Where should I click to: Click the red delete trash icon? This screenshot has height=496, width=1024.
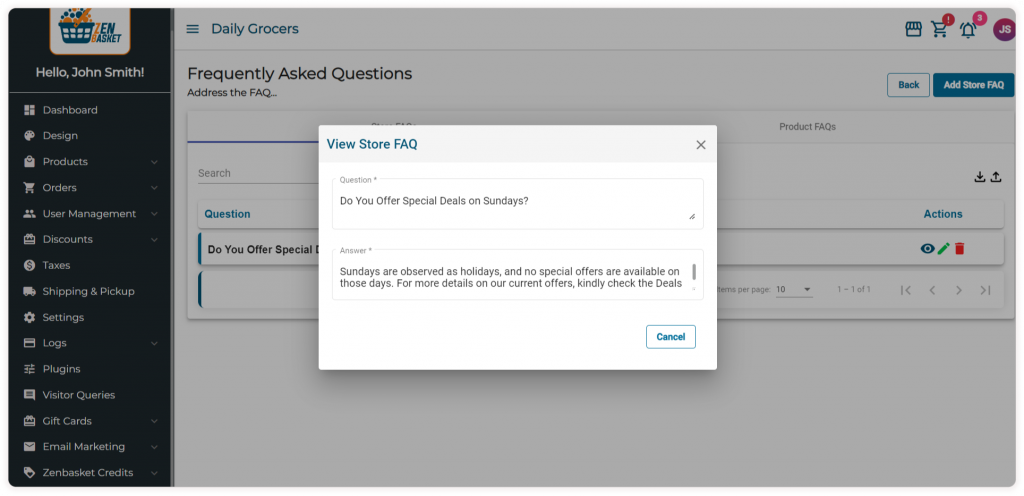pos(959,249)
